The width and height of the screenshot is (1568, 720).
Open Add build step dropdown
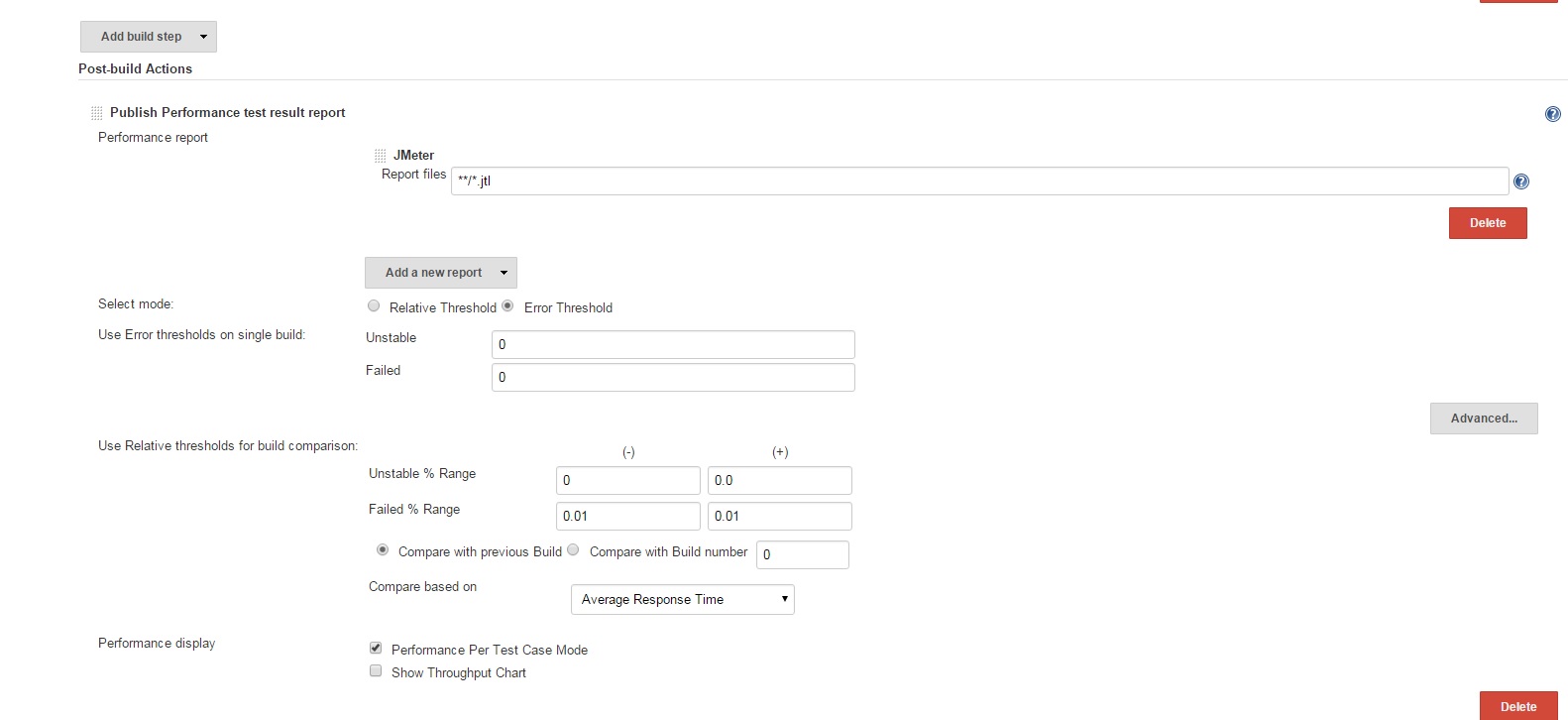click(x=149, y=37)
